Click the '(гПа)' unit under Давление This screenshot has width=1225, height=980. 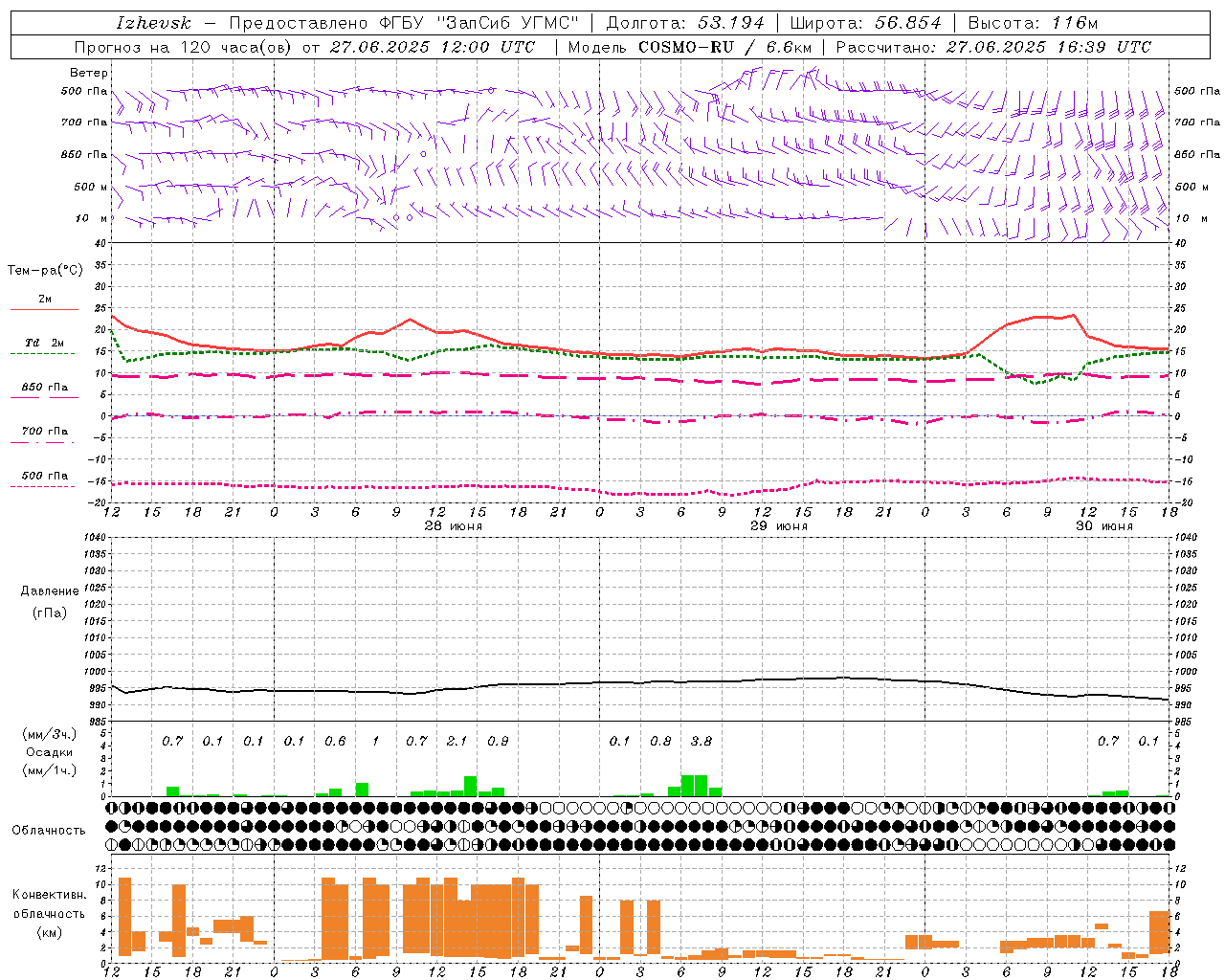pyautogui.click(x=50, y=612)
